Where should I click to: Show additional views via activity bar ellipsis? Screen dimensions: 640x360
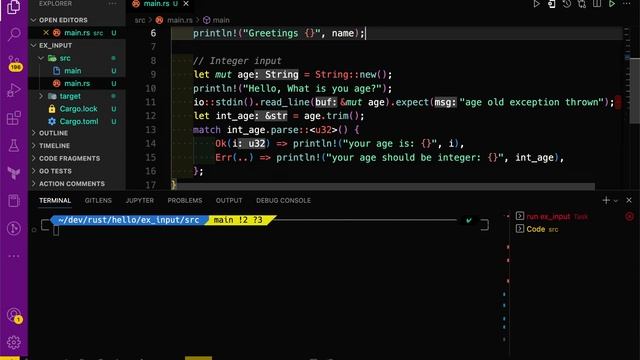(x=14, y=256)
